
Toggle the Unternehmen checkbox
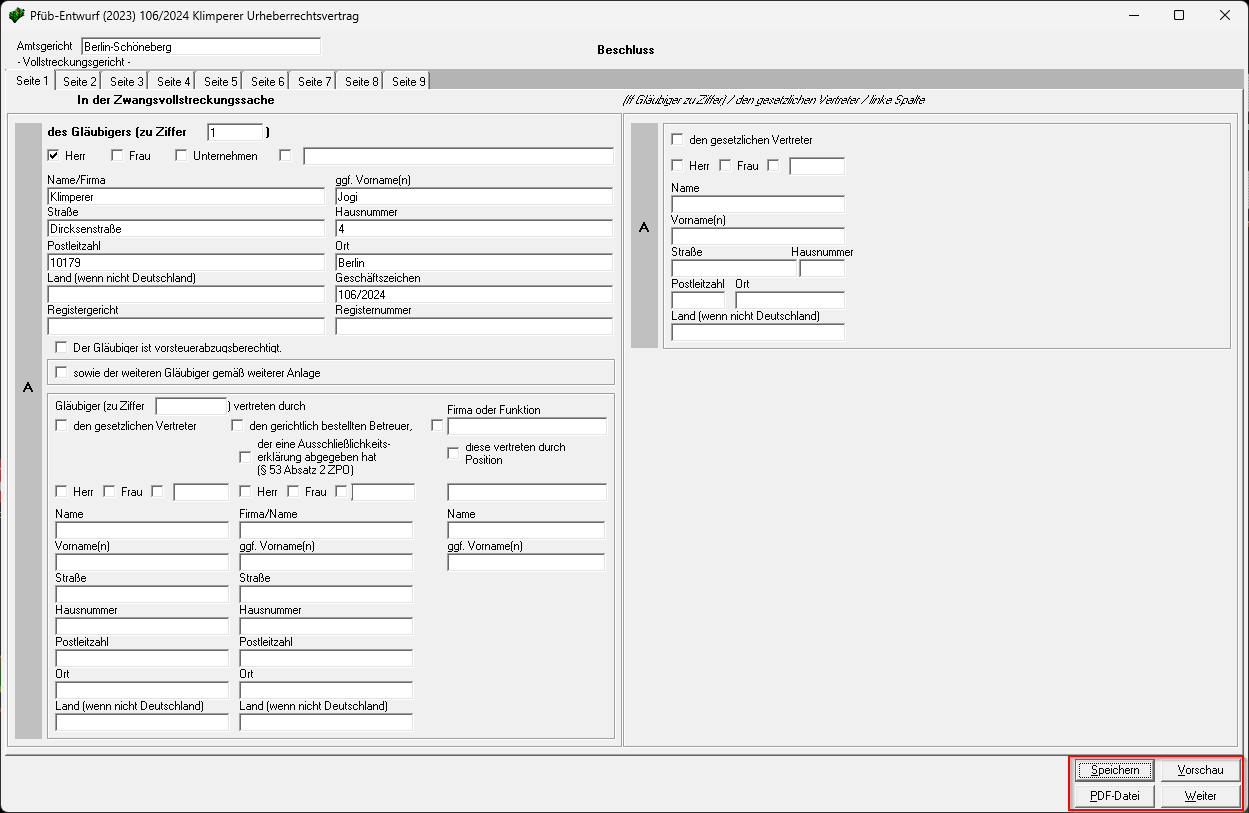click(181, 155)
